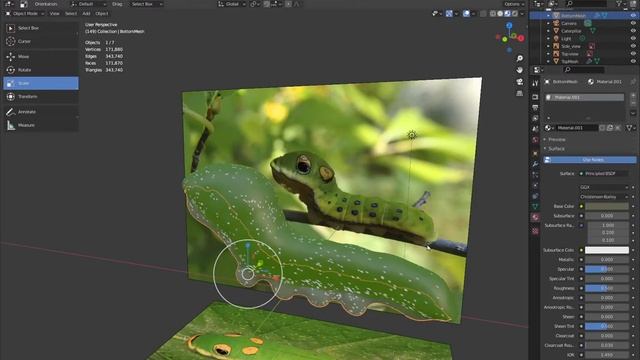Open the Drag Select Box dropdown
Image resolution: width=640 pixels, height=360 pixels.
click(x=147, y=4)
